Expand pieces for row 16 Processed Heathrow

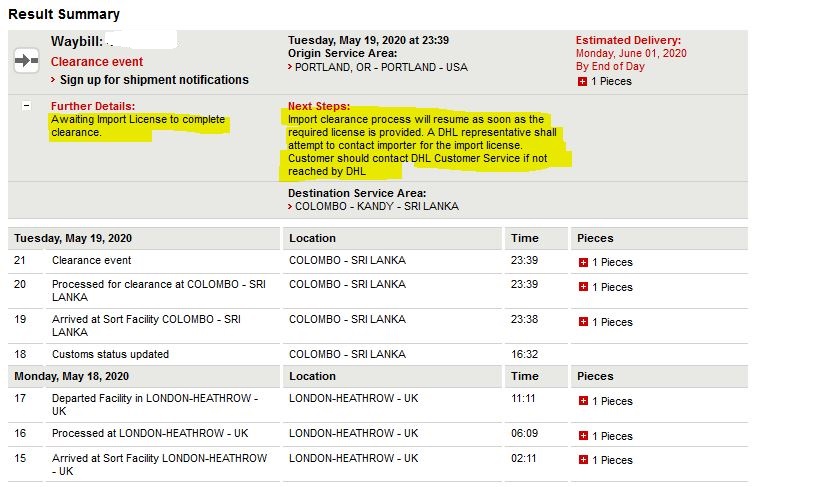(583, 436)
